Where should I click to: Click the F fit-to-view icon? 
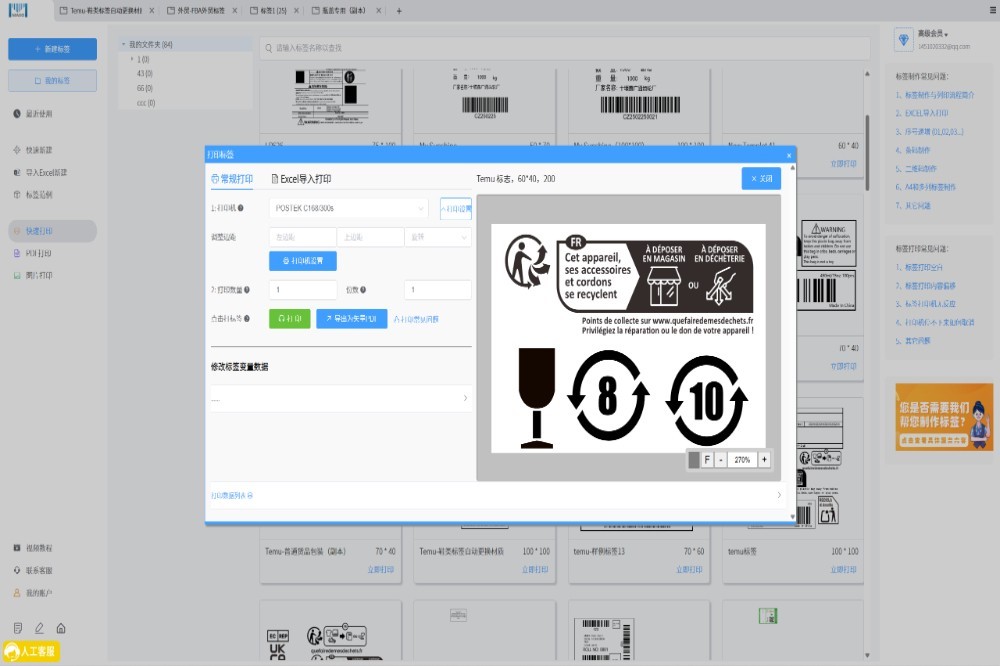[x=707, y=460]
